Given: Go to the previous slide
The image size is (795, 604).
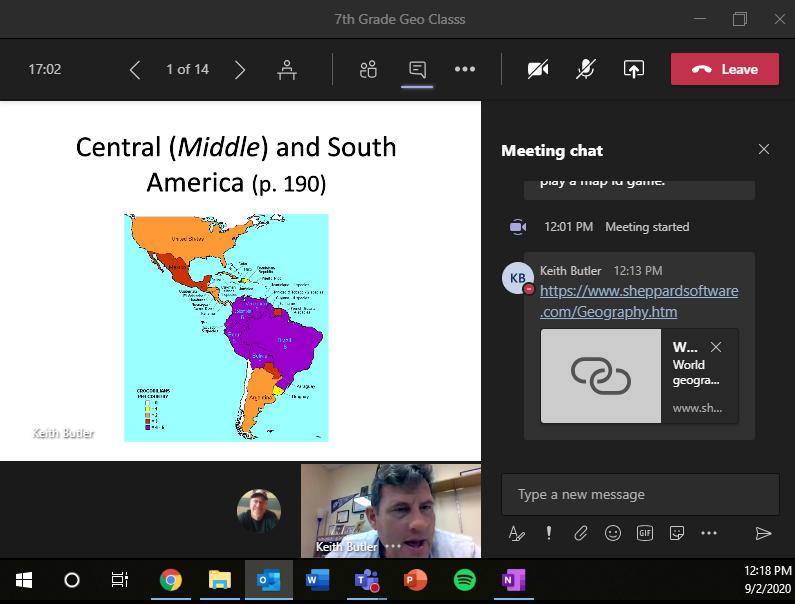Looking at the screenshot, I should pos(134,69).
